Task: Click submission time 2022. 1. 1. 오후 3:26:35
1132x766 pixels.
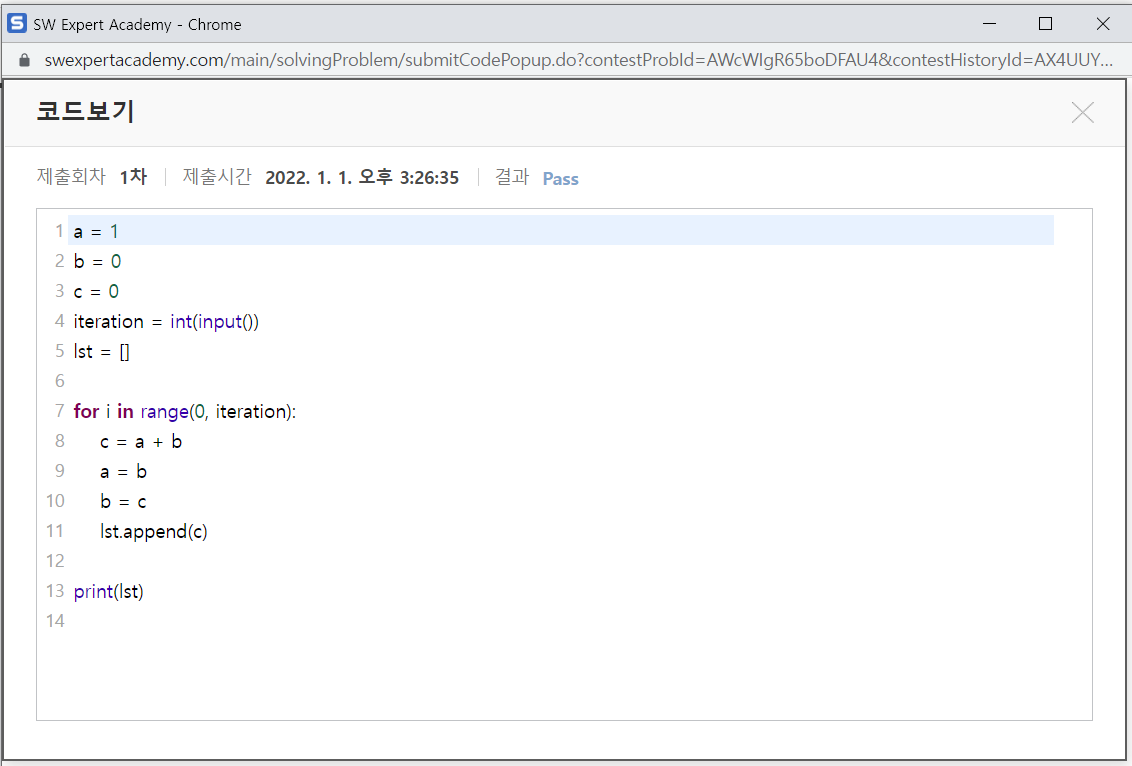Action: click(x=362, y=178)
